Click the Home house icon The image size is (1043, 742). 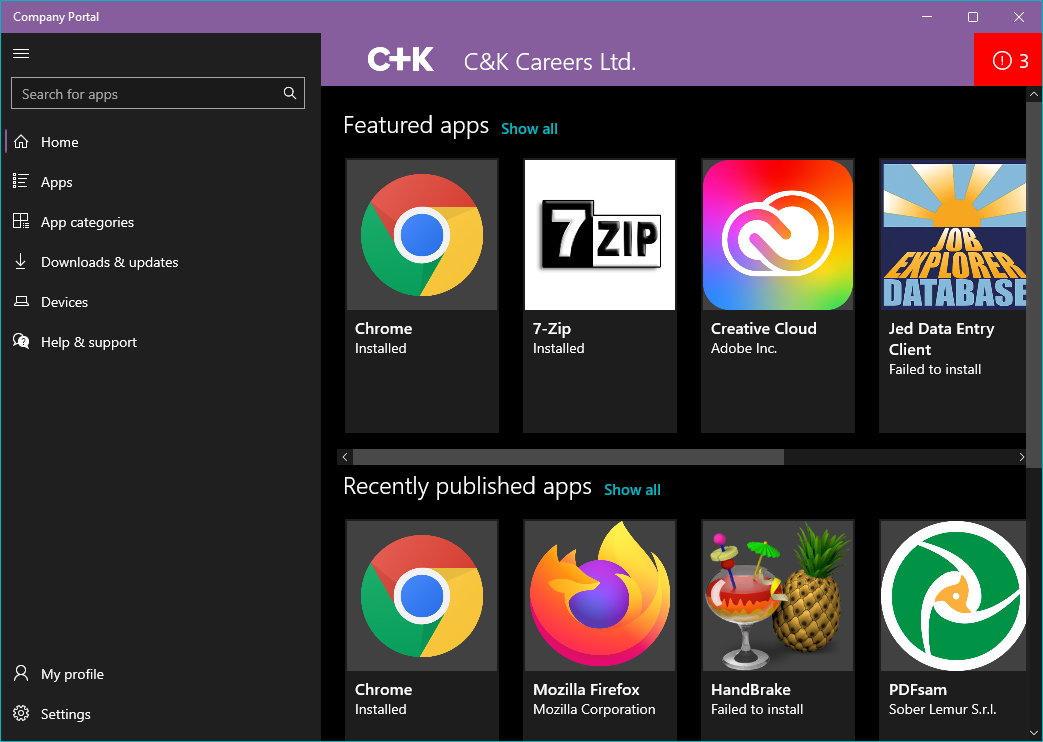[x=21, y=142]
